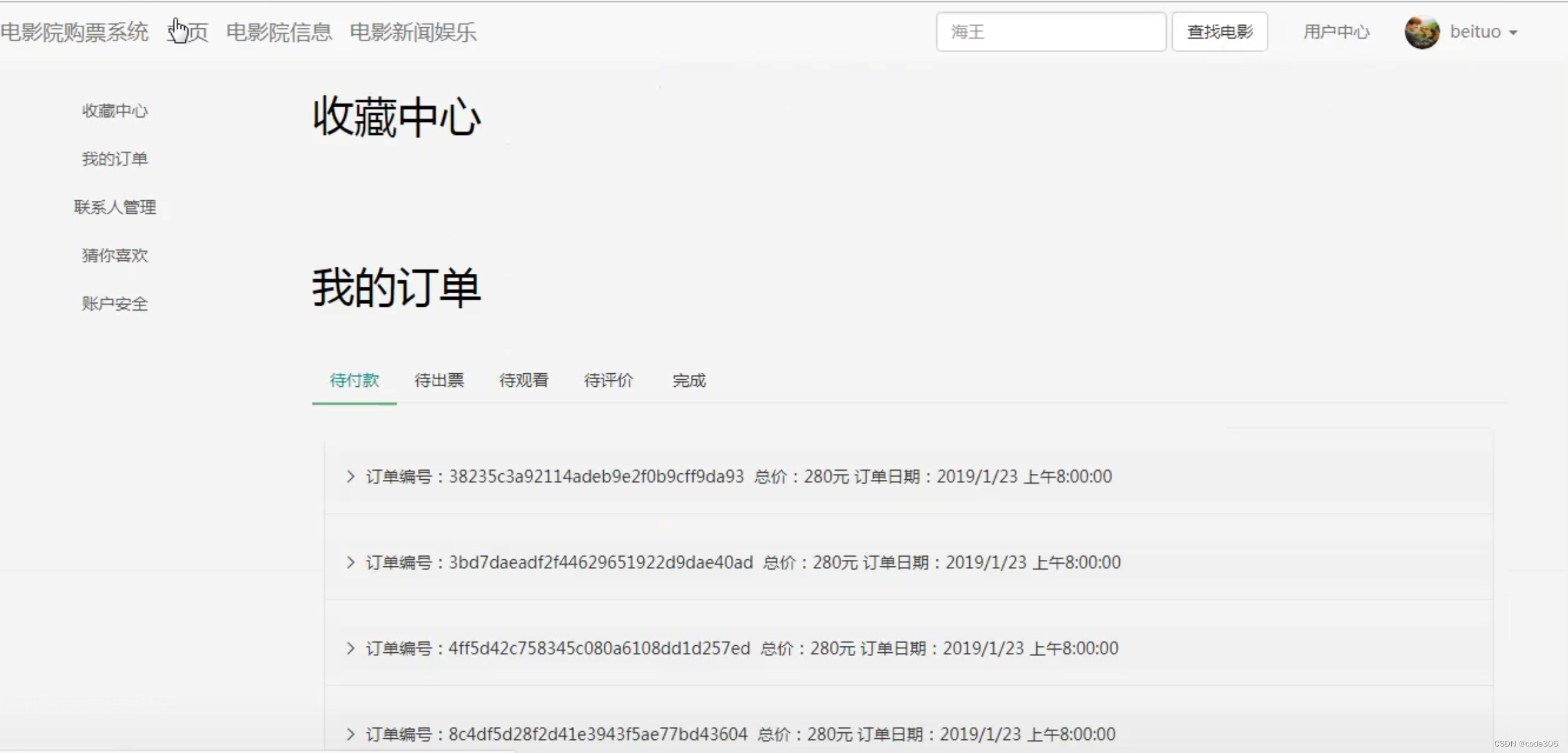The height and width of the screenshot is (753, 1568).
Task: Switch to the 待出票 tab
Action: click(x=439, y=380)
